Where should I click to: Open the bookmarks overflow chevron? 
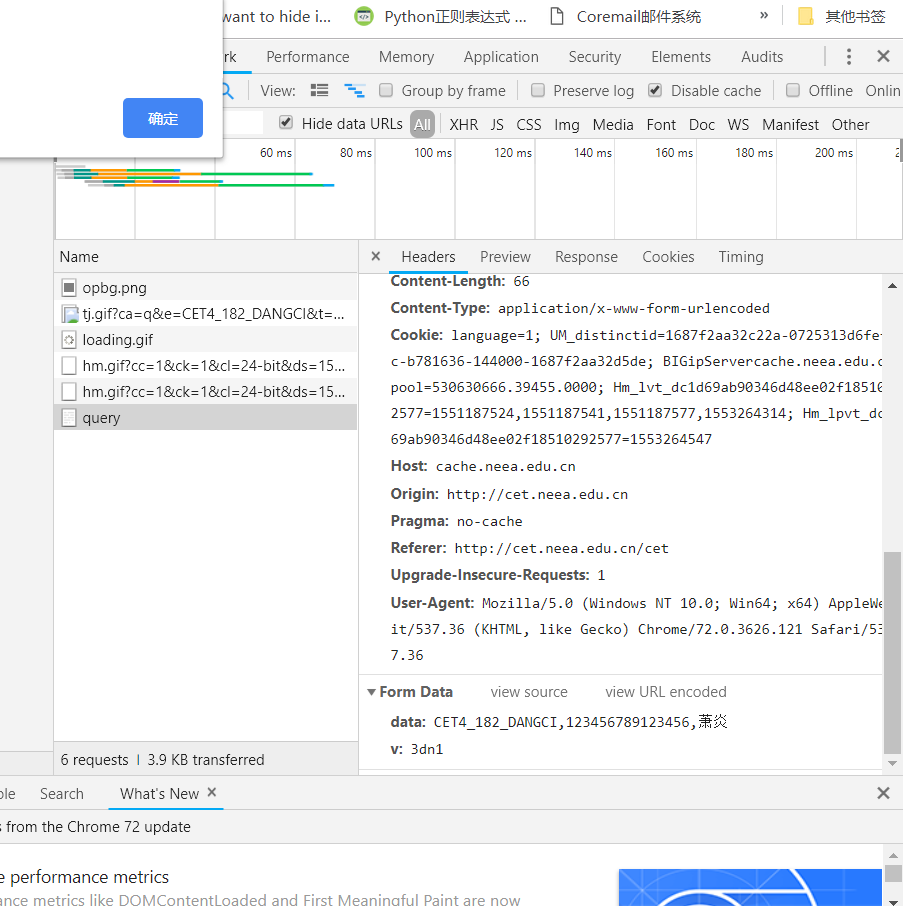pos(764,16)
